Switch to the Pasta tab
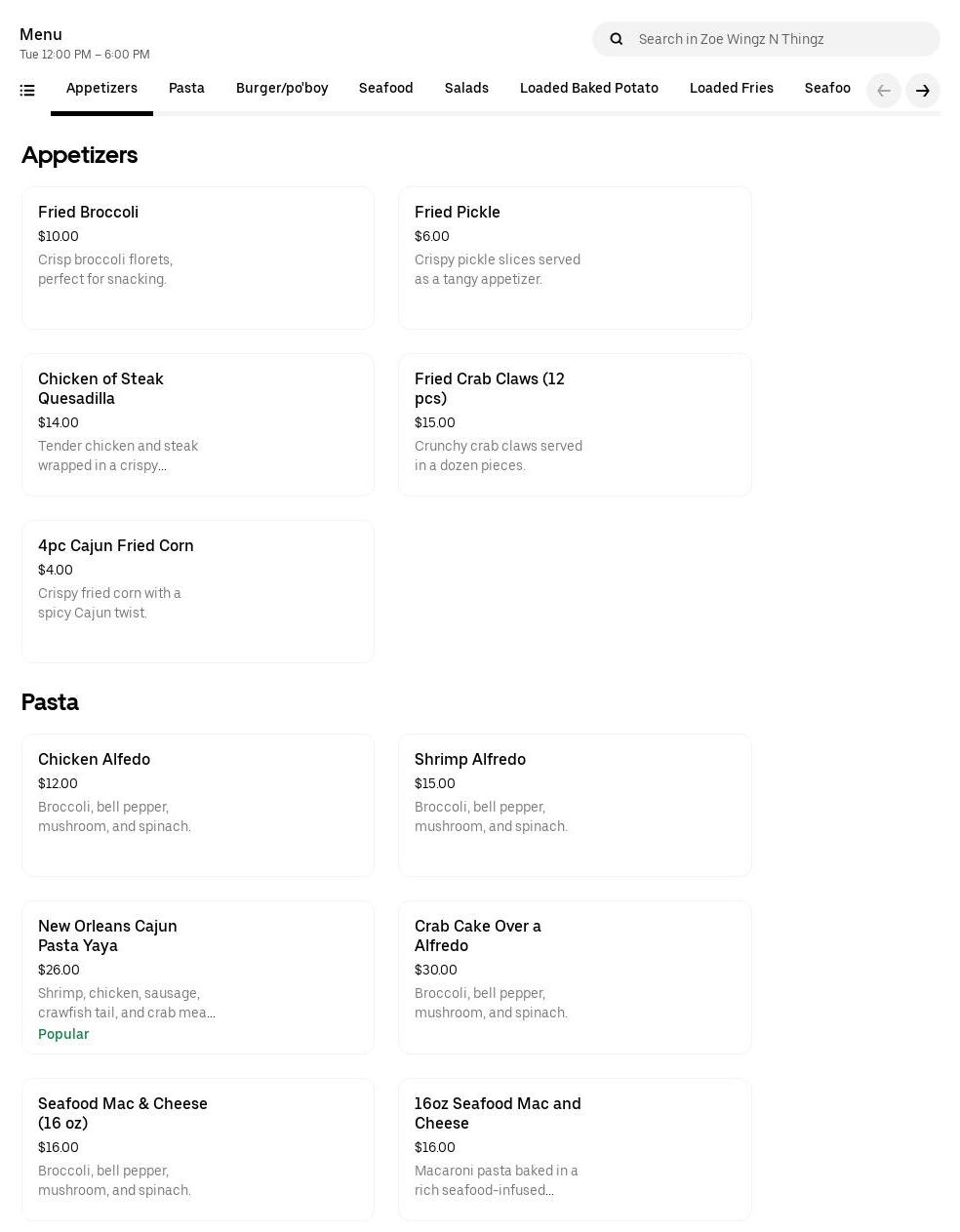 186,89
